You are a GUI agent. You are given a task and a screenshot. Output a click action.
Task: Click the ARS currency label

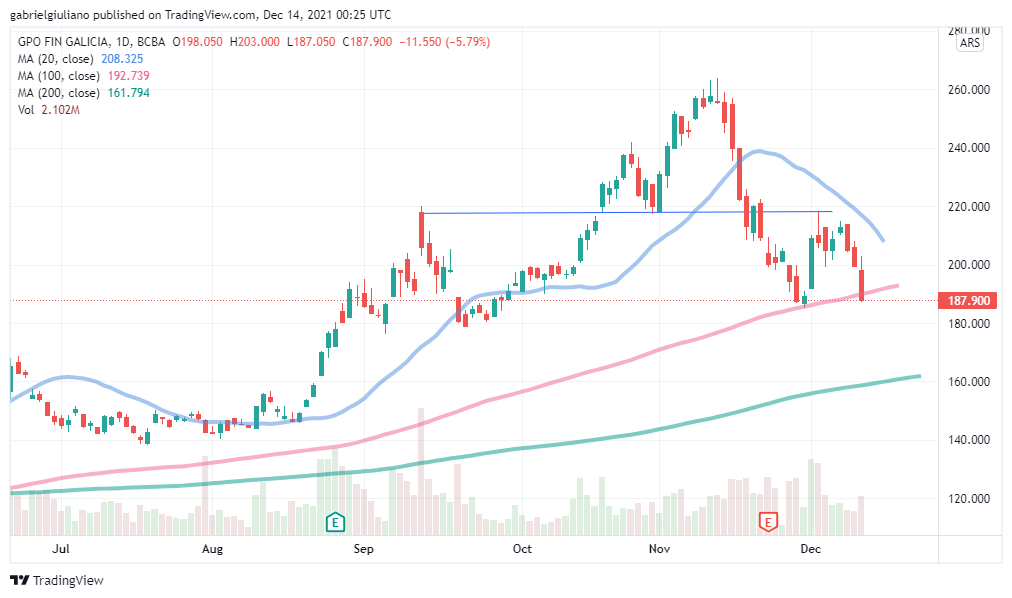pyautogui.click(x=970, y=43)
